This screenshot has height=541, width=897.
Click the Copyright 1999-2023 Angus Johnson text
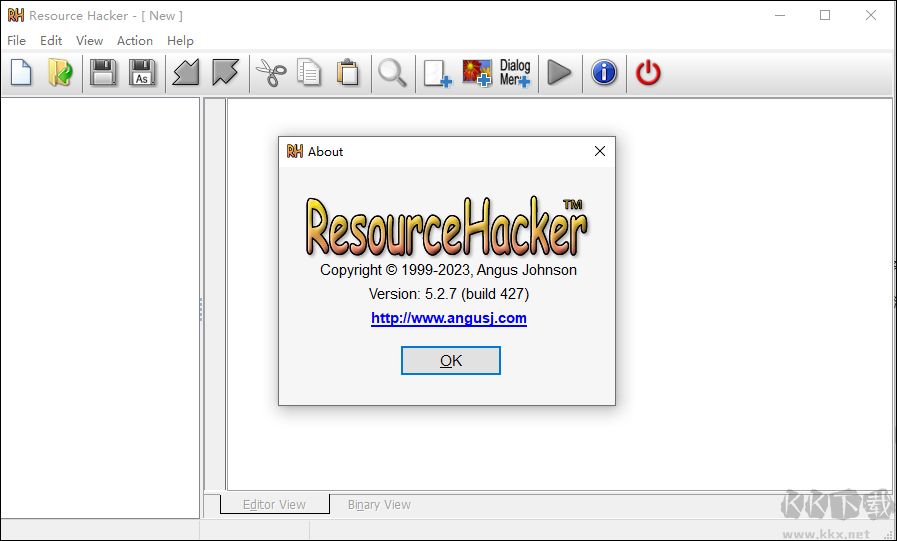(x=448, y=270)
